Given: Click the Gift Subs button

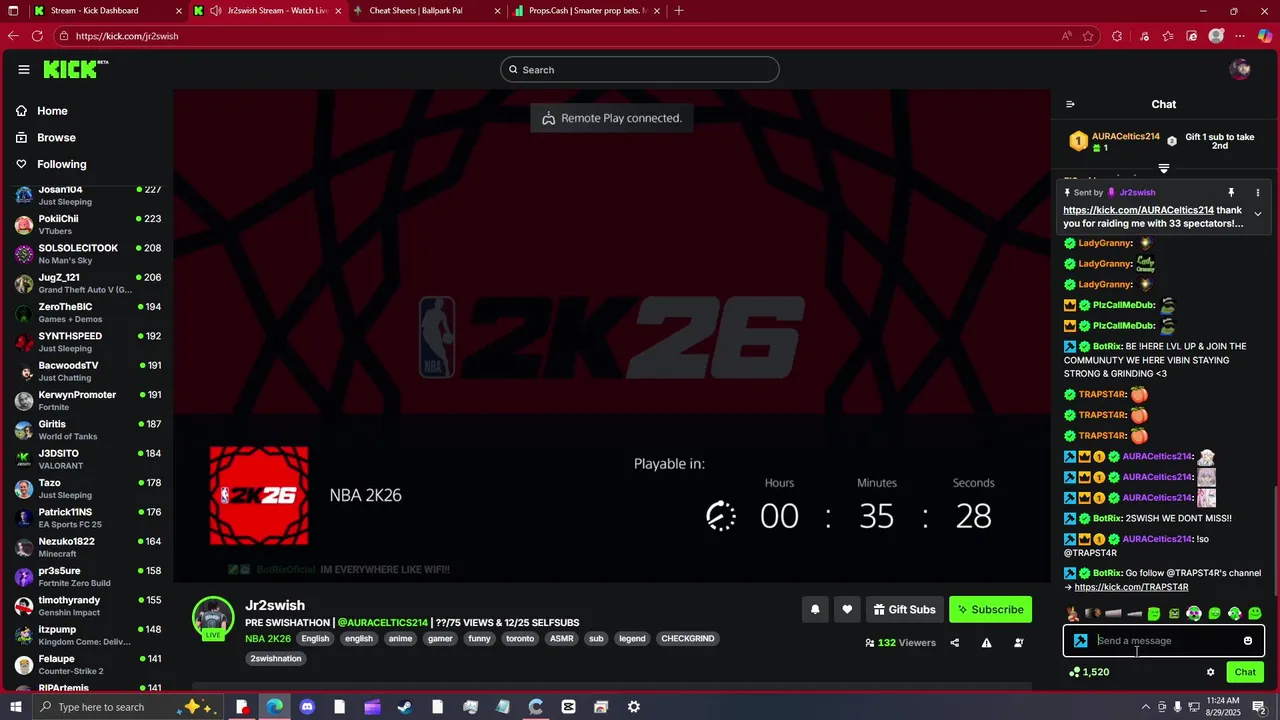Looking at the screenshot, I should tap(904, 609).
